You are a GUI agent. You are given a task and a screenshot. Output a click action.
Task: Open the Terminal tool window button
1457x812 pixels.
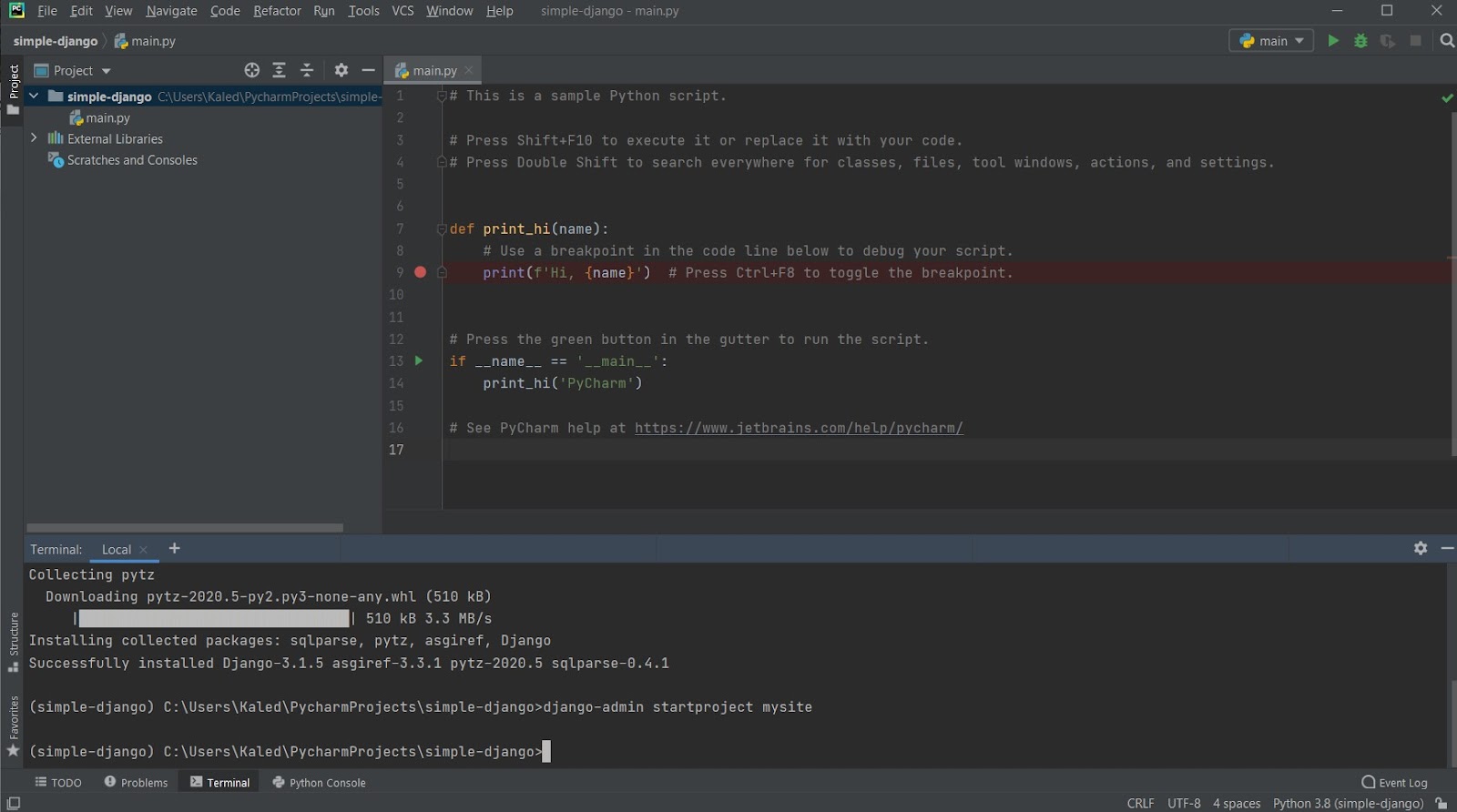pos(220,782)
